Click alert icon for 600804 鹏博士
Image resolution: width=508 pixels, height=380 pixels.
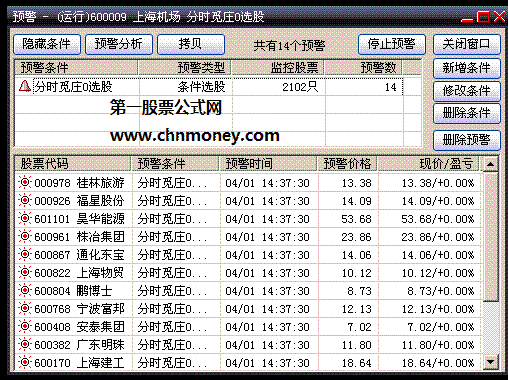click(25, 291)
